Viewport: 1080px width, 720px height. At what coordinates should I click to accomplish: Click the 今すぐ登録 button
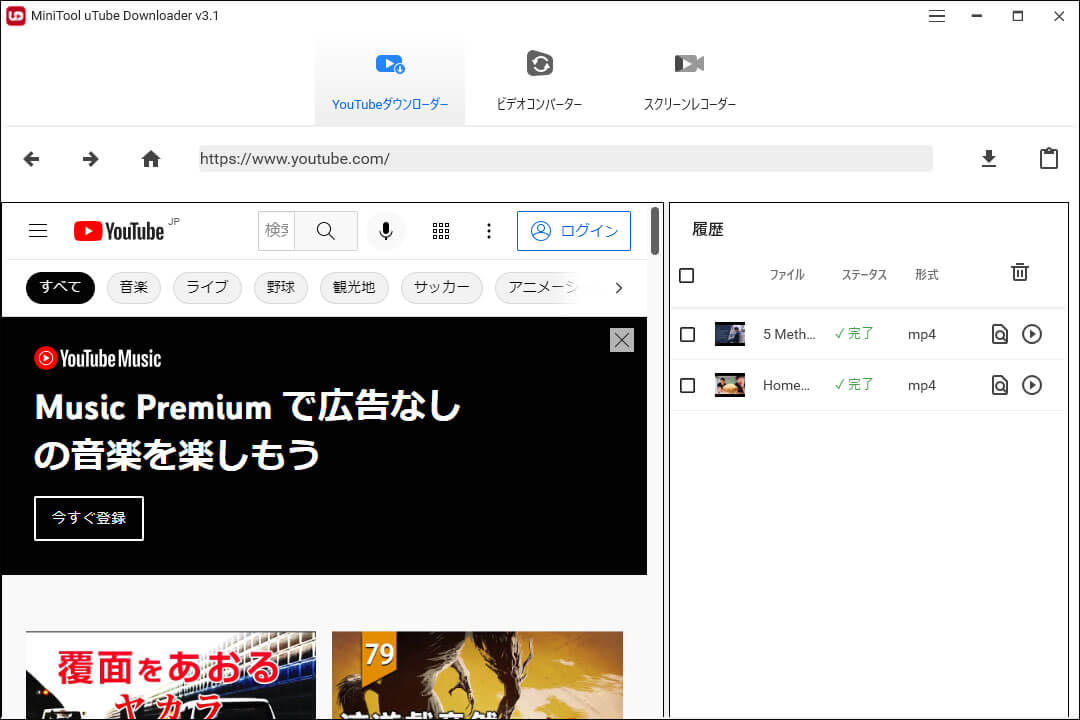coord(89,518)
